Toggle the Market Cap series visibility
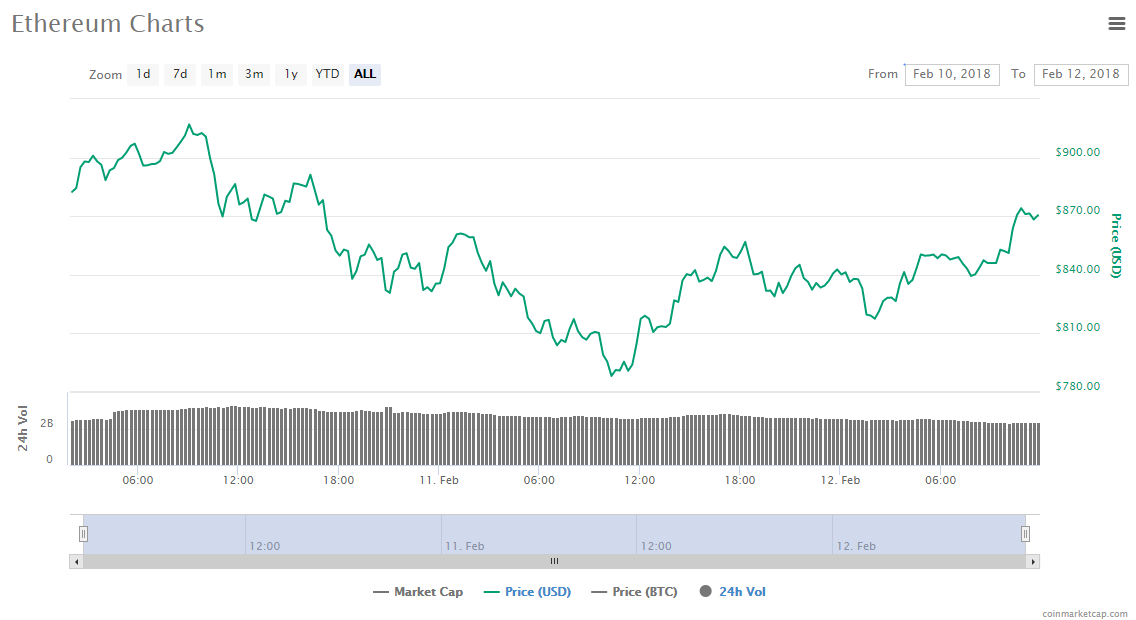 pos(418,591)
